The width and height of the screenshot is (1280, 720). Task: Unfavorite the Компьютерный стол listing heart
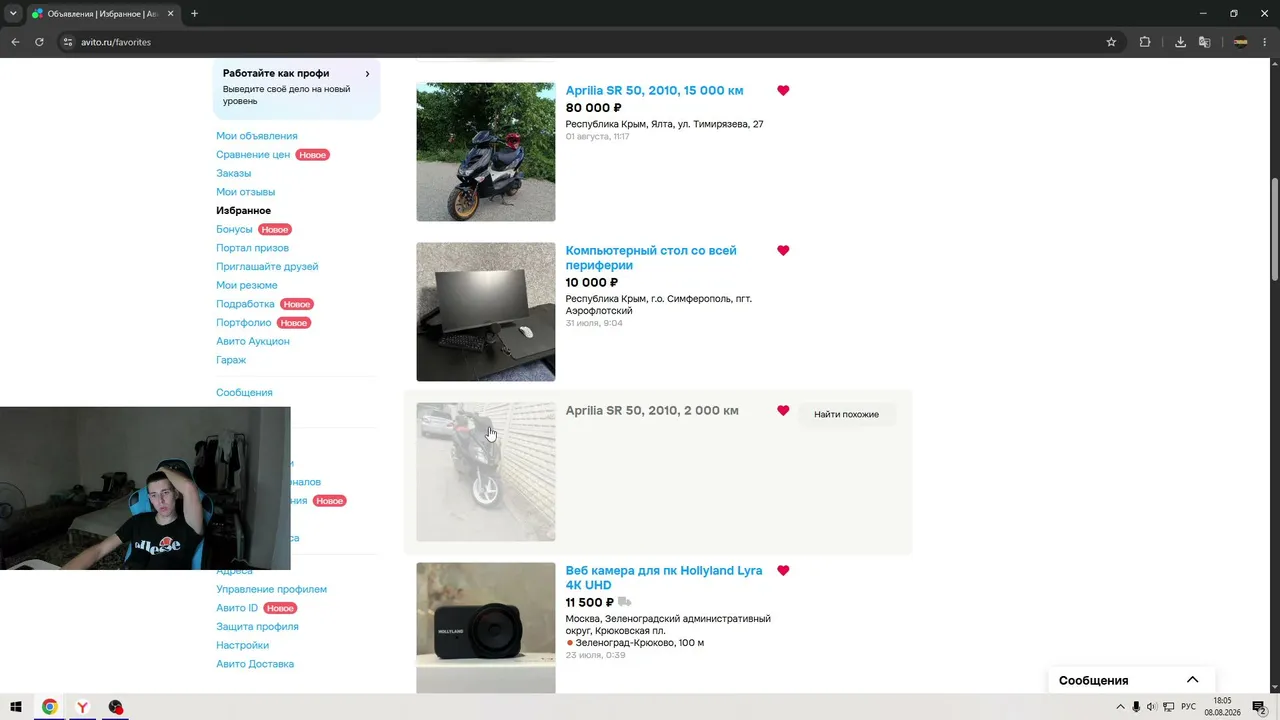(x=783, y=250)
